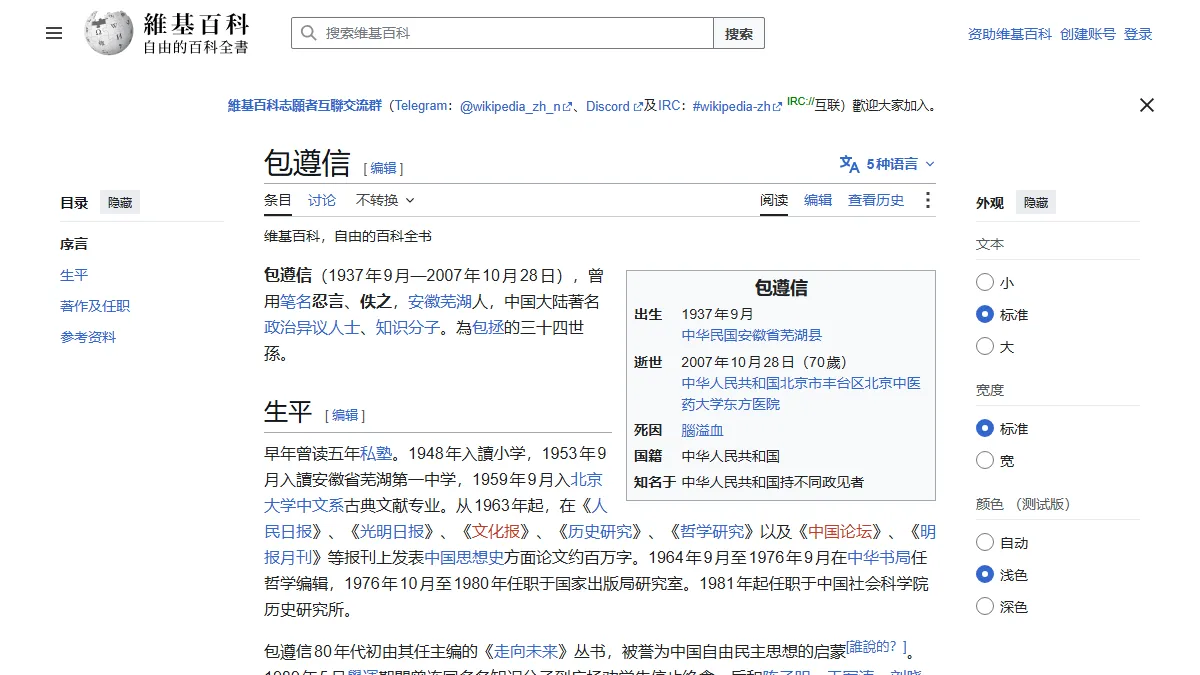This screenshot has height=675, width=1200.
Task: Open 中华民国安徽省芜湖县 infobox link
Action: coord(752,336)
